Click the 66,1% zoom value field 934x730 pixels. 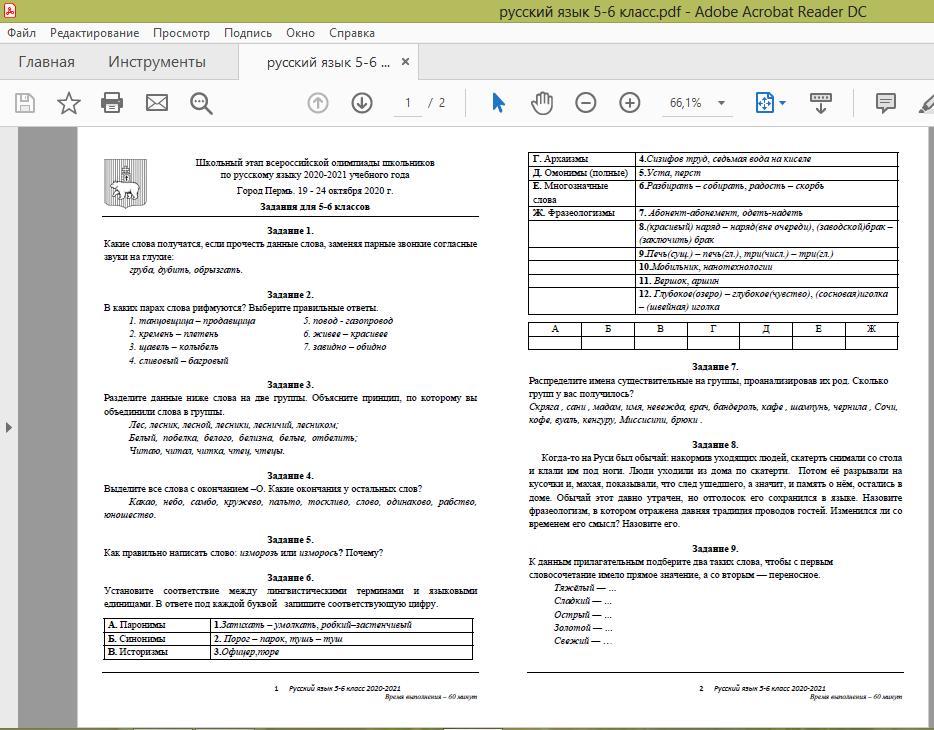pos(686,103)
